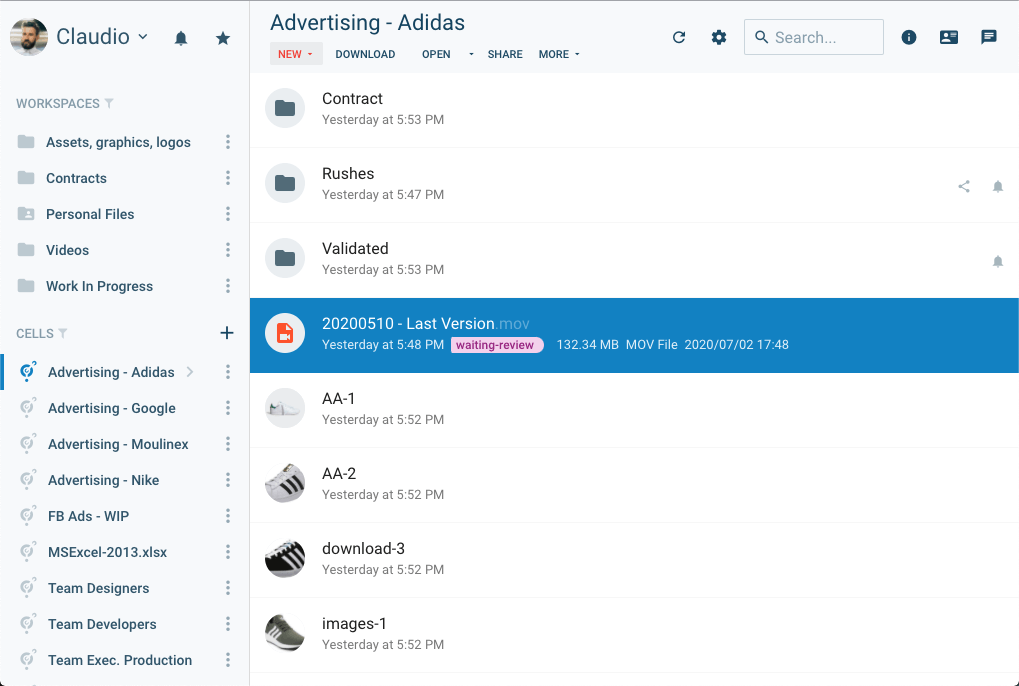Open the NEW dropdown menu

pyautogui.click(x=295, y=54)
